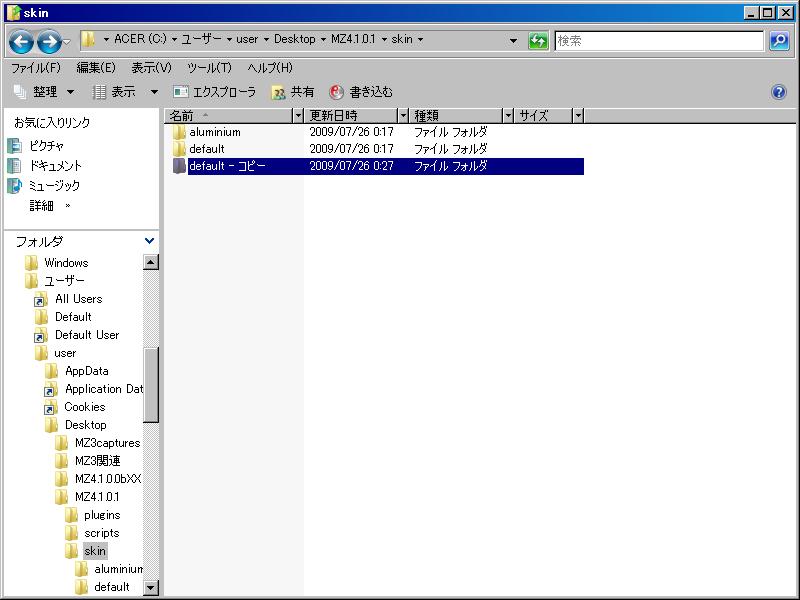
Task: Open the aluminium folder in the file list
Action: pos(214,132)
